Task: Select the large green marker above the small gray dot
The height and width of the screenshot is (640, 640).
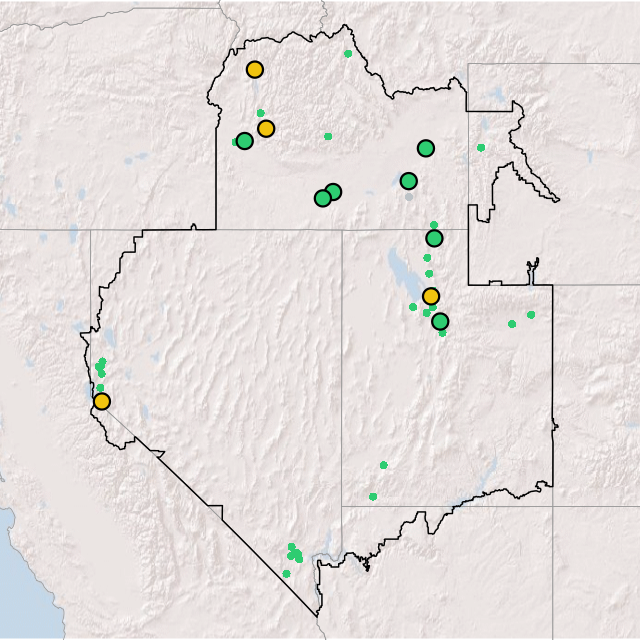Action: (x=408, y=181)
